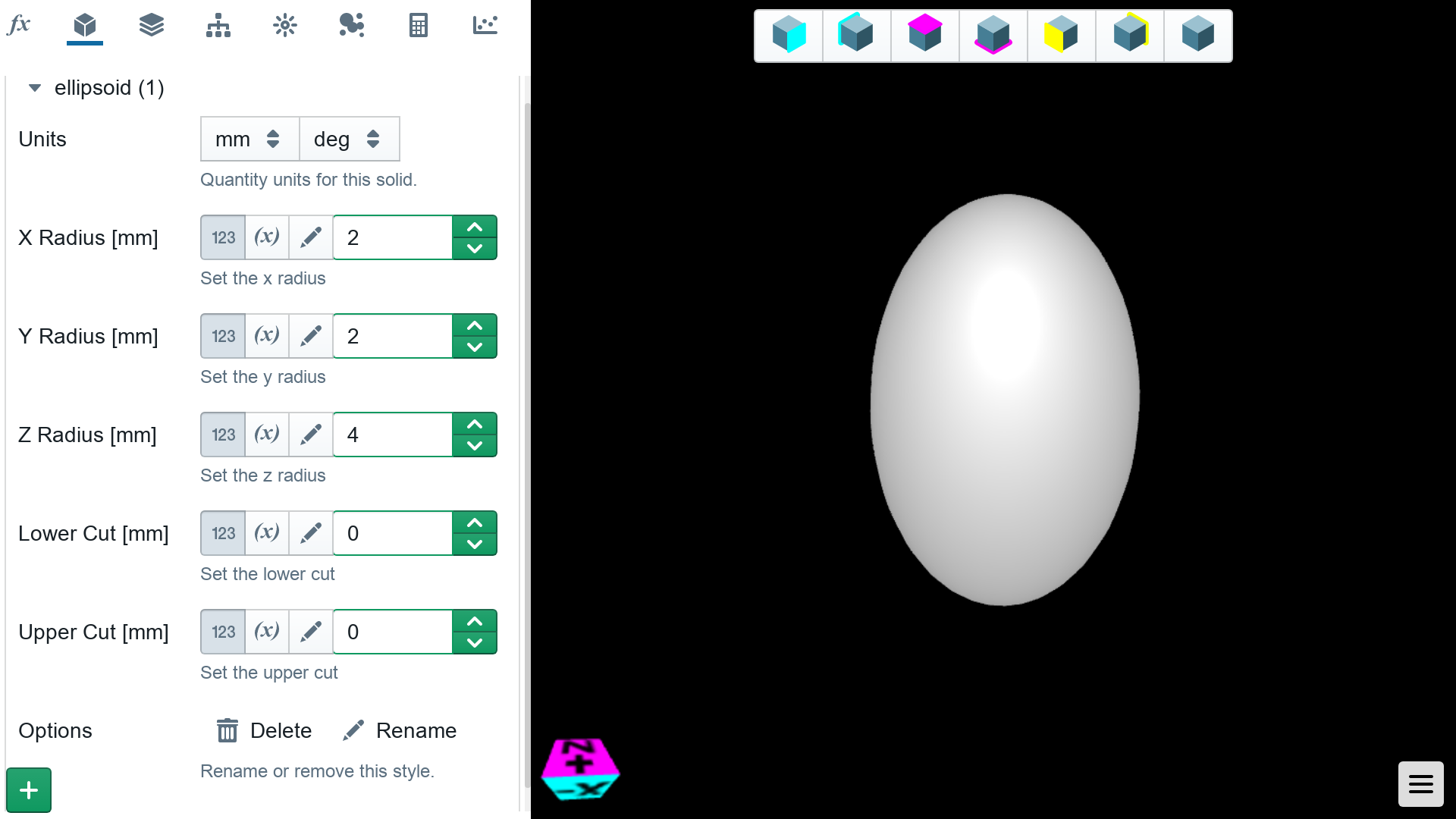Click the Lower Cut expression variable button
Image resolution: width=1456 pixels, height=819 pixels.
(266, 533)
